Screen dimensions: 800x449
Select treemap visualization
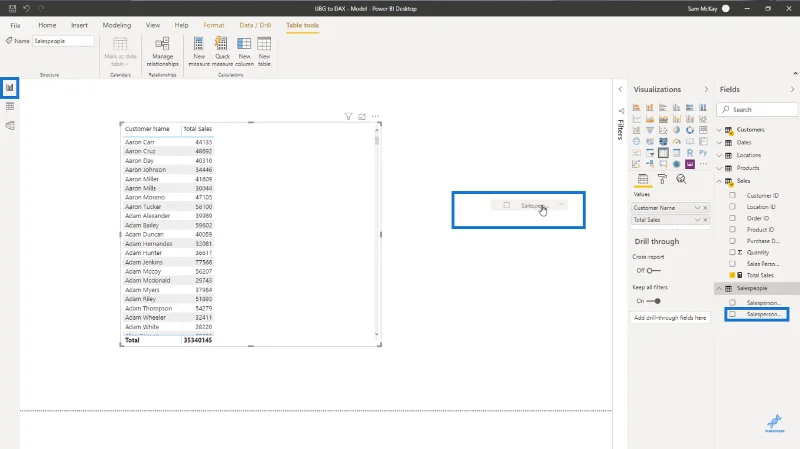703,130
